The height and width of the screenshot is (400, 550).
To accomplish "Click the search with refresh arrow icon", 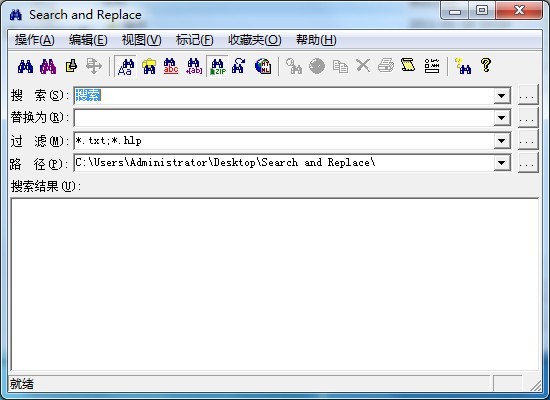I will coord(239,66).
